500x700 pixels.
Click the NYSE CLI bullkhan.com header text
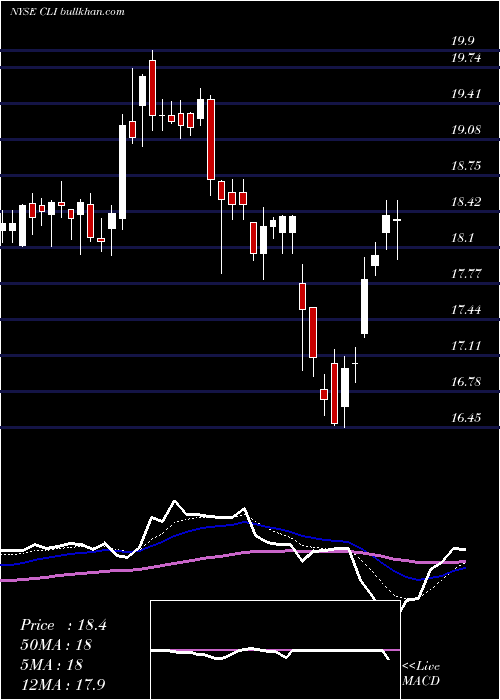(67, 12)
